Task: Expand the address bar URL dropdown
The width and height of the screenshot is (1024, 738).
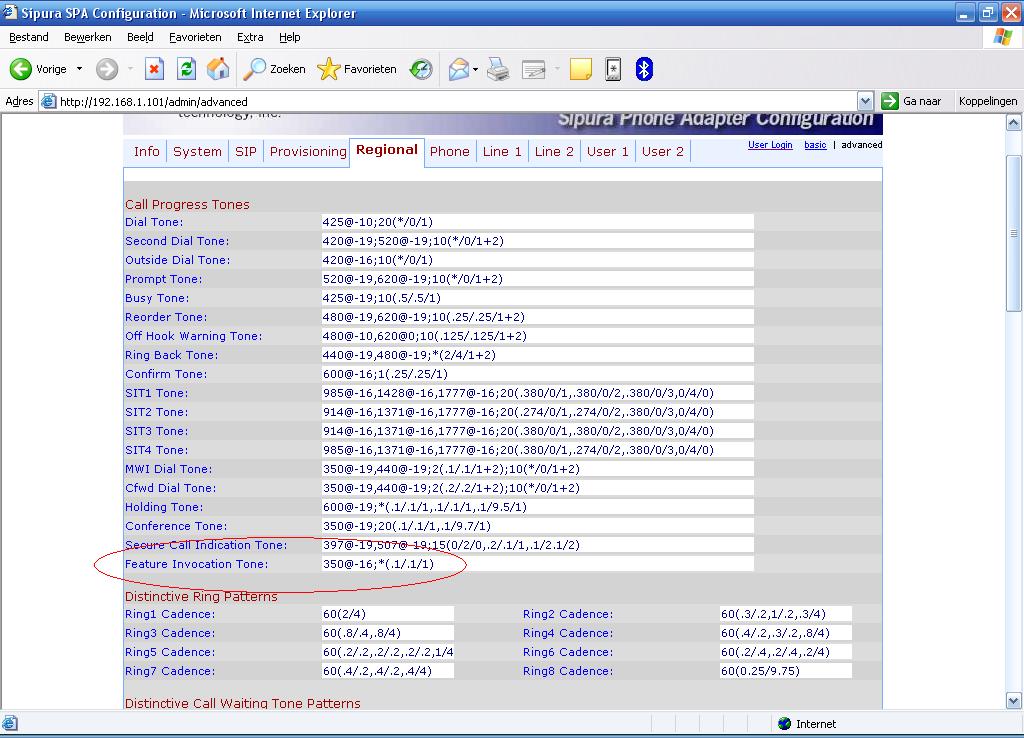Action: [x=865, y=101]
